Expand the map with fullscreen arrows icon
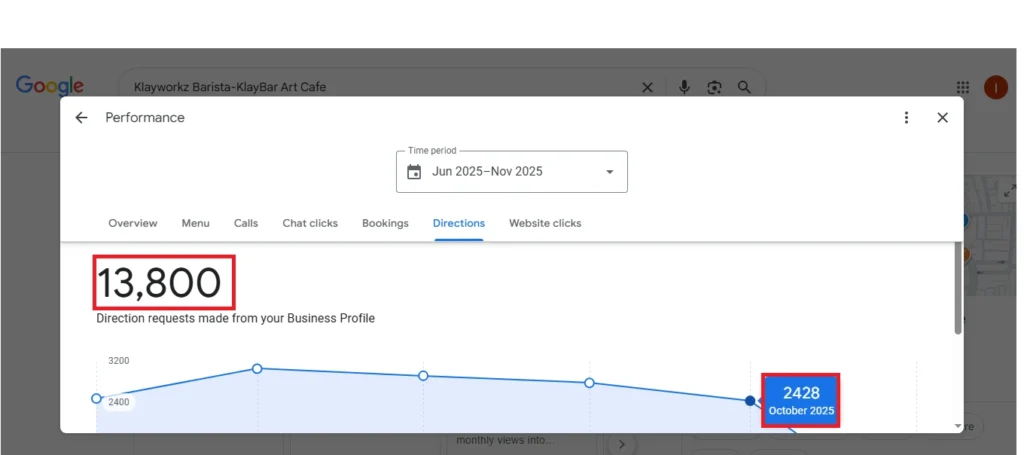The width and height of the screenshot is (1024, 455). coord(1010,191)
